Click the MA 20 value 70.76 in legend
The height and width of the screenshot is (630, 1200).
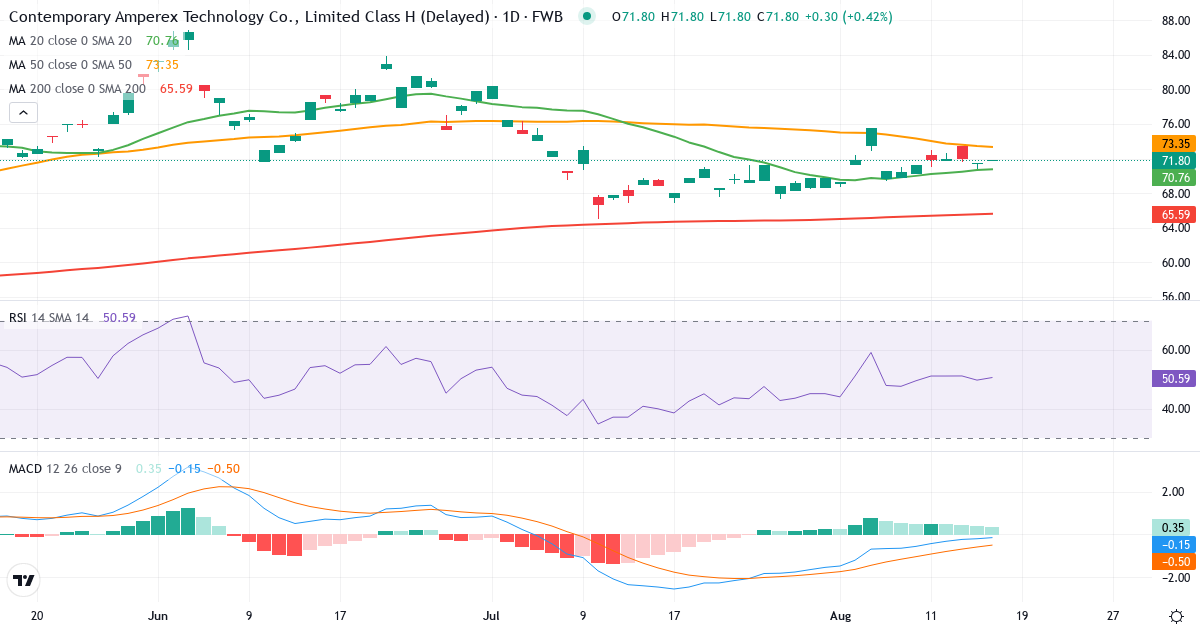(x=162, y=41)
